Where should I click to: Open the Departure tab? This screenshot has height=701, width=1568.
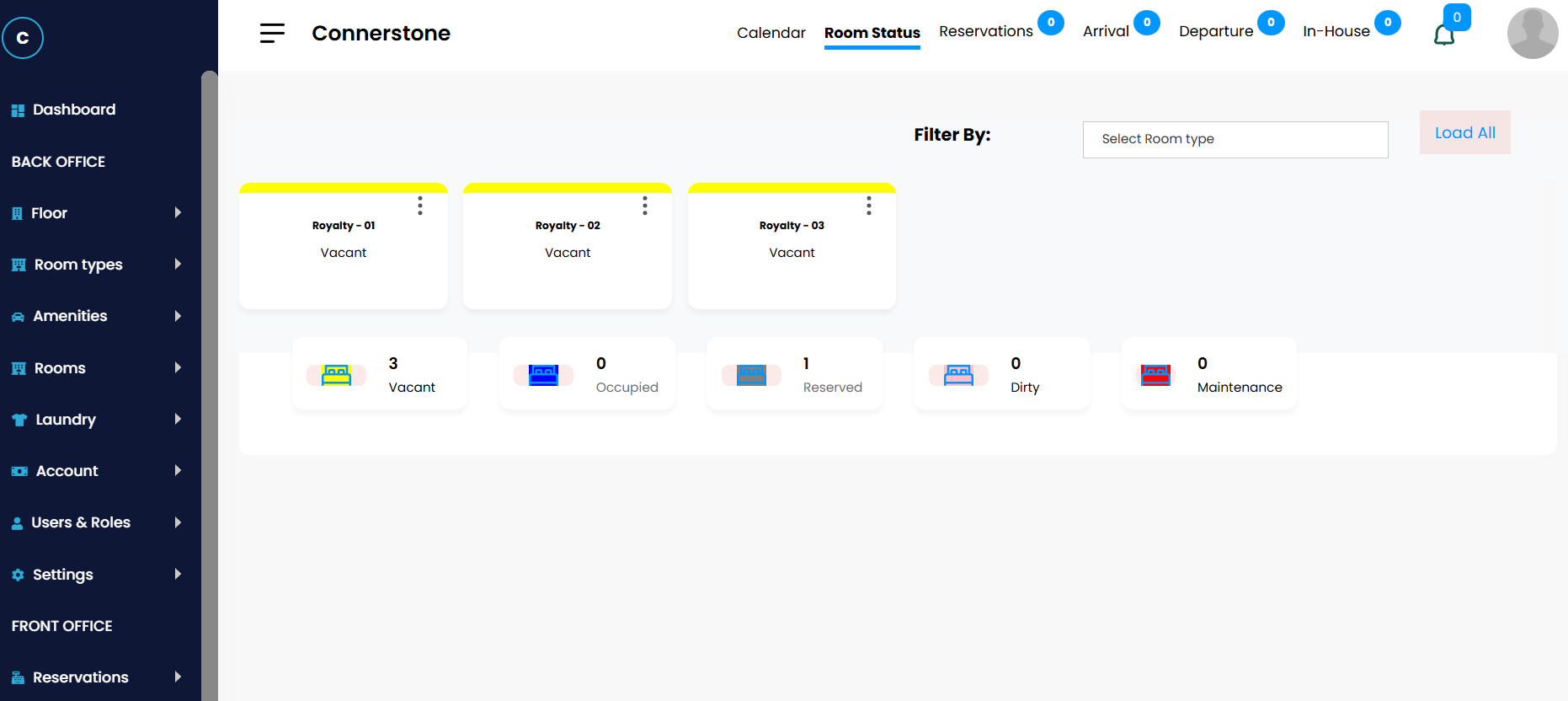(1216, 31)
